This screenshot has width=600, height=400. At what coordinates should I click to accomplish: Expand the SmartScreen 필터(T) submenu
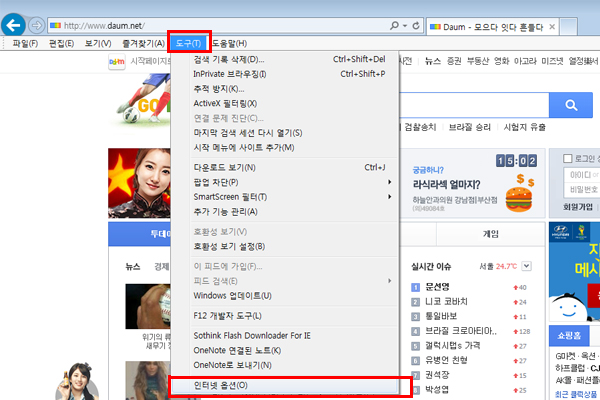click(285, 197)
